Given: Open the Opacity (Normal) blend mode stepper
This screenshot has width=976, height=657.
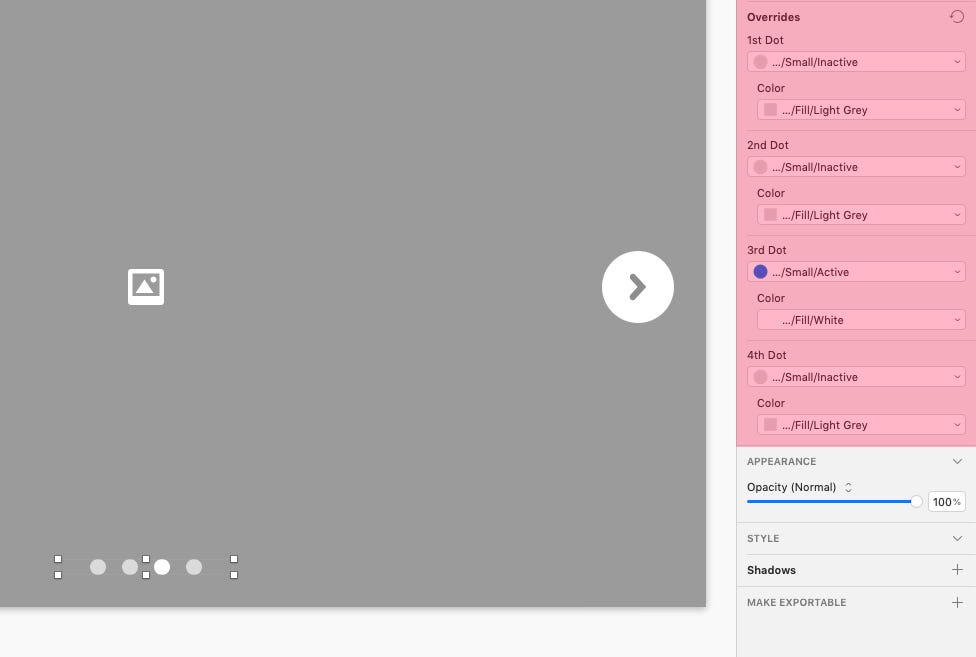Looking at the screenshot, I should 848,487.
